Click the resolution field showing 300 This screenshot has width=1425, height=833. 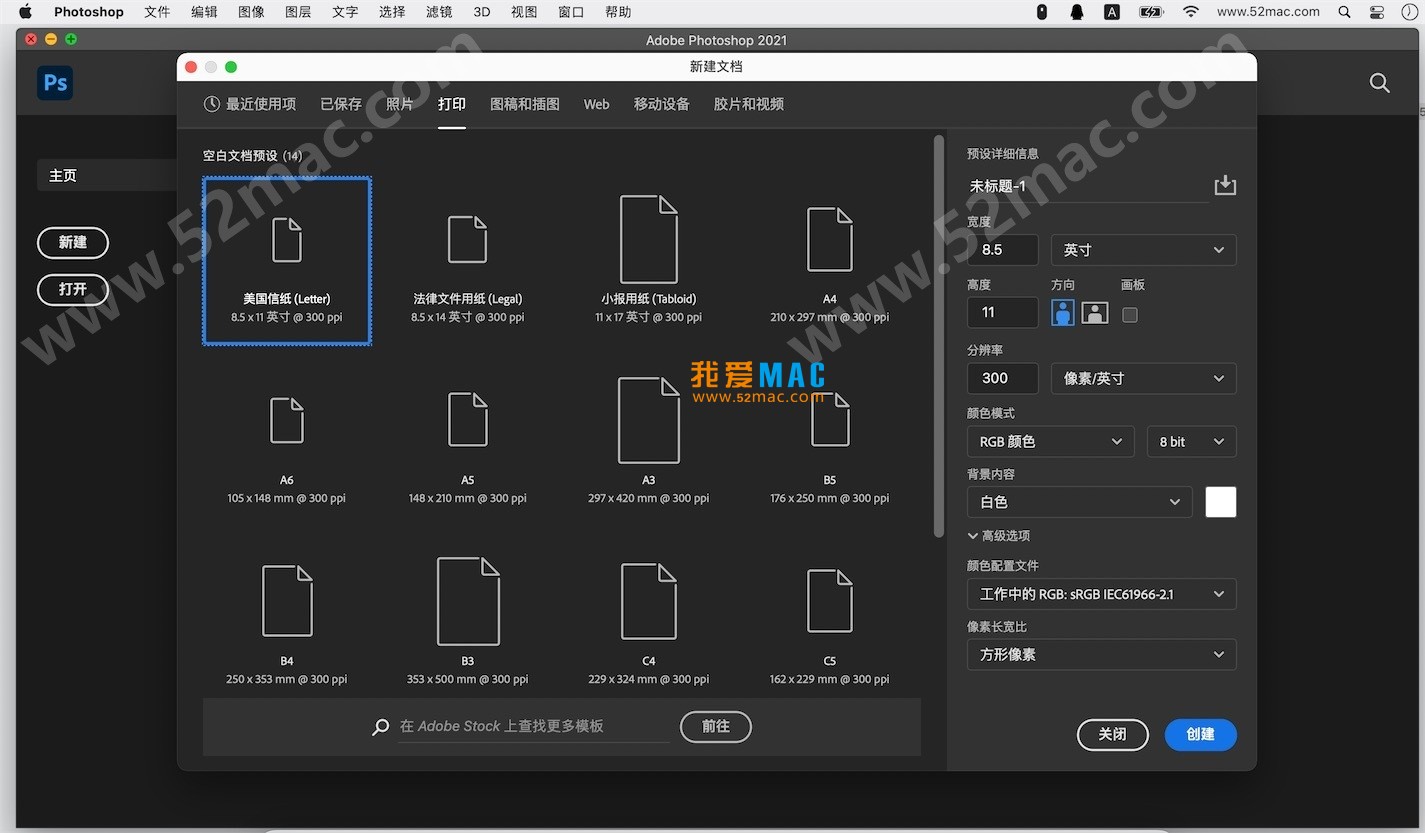tap(1002, 378)
